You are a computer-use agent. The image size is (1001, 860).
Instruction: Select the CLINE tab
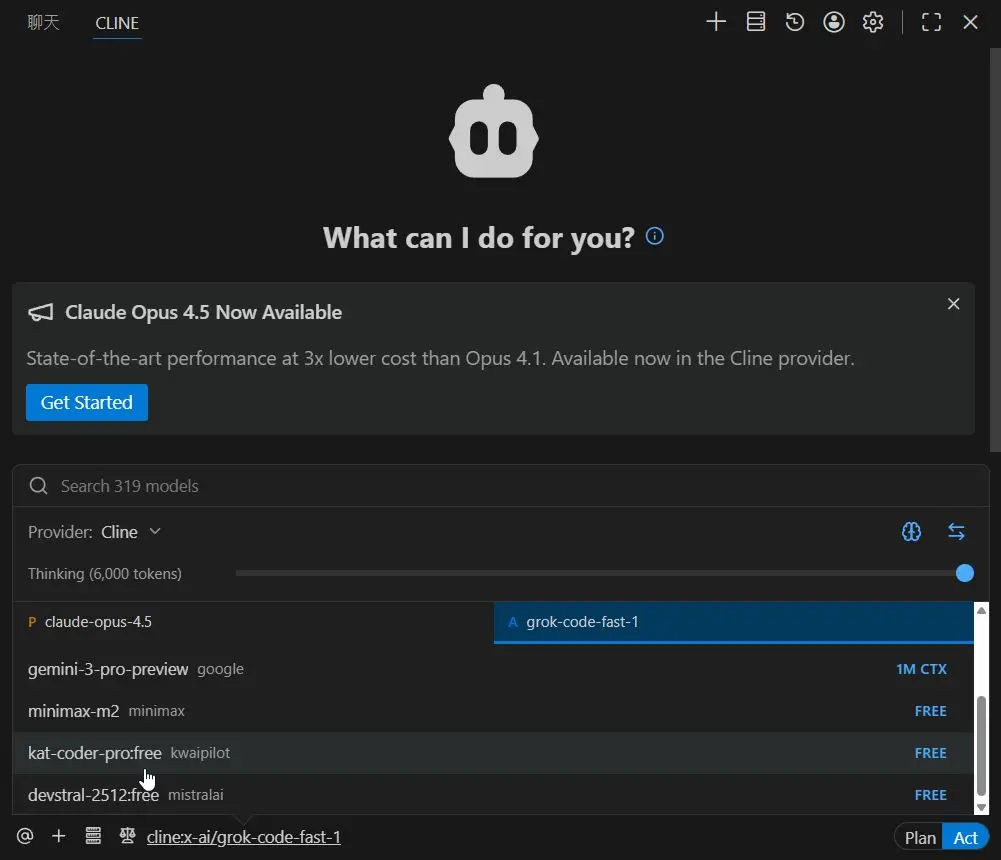pos(117,22)
